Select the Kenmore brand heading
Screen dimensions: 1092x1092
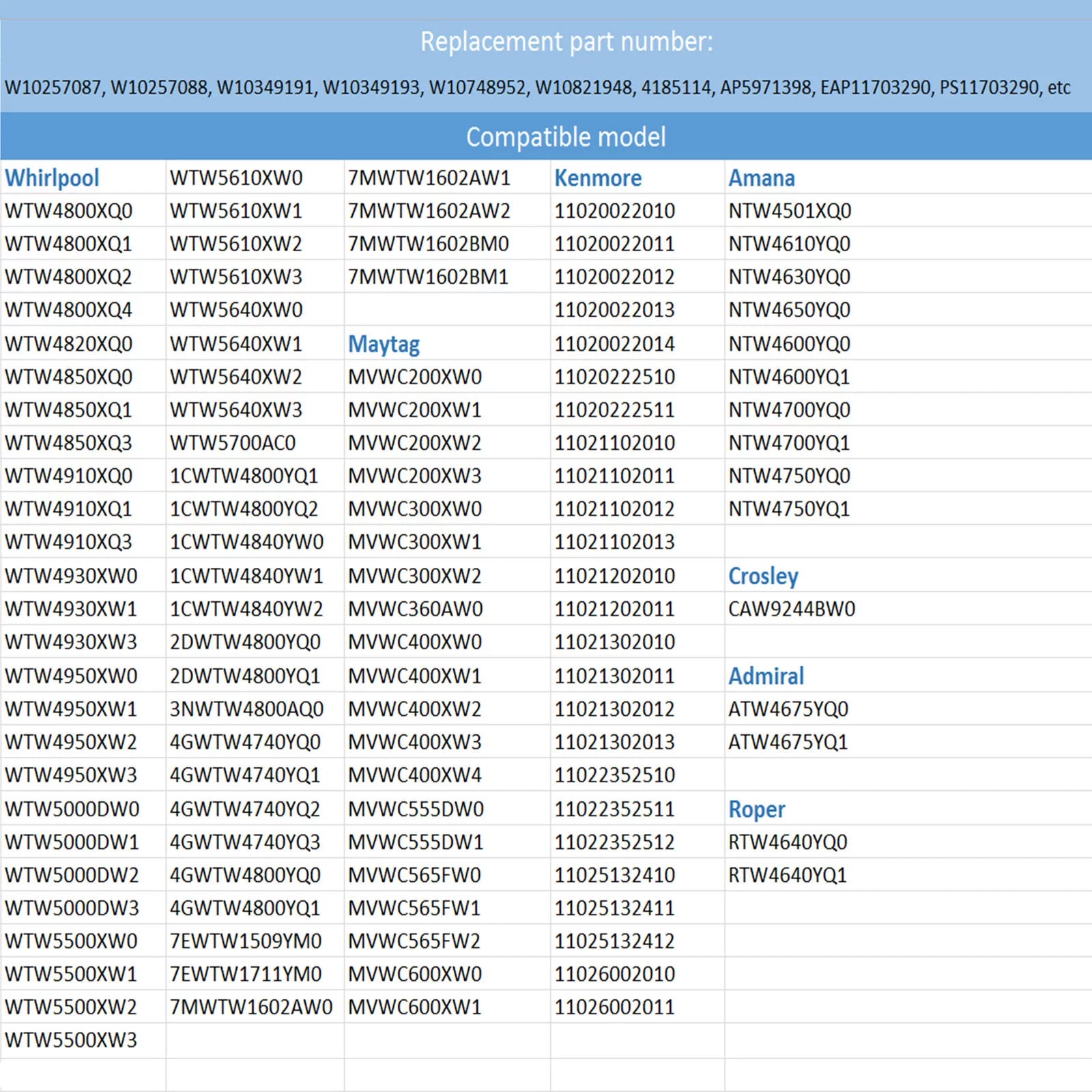(x=598, y=178)
